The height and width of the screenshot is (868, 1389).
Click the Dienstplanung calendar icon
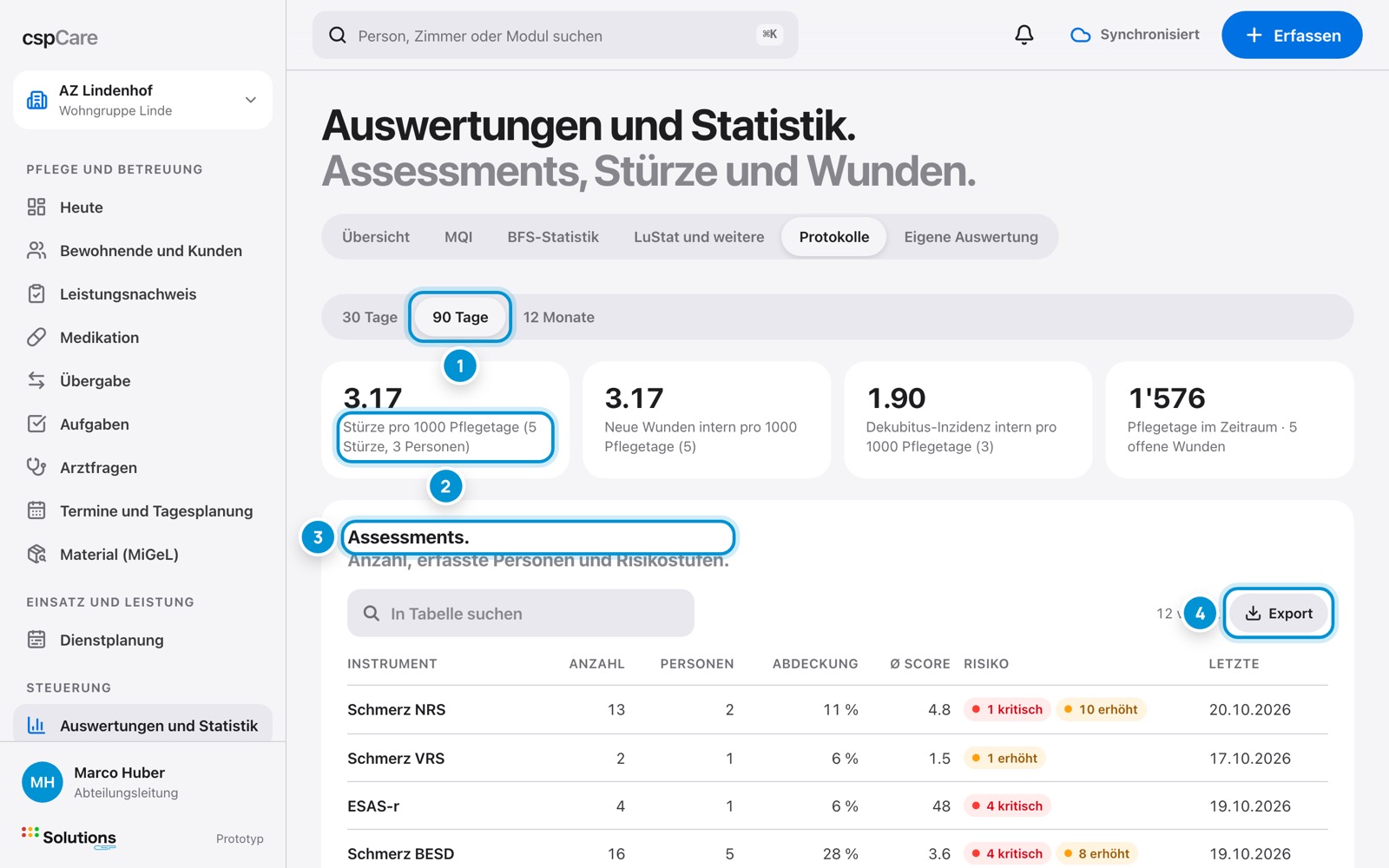(36, 640)
